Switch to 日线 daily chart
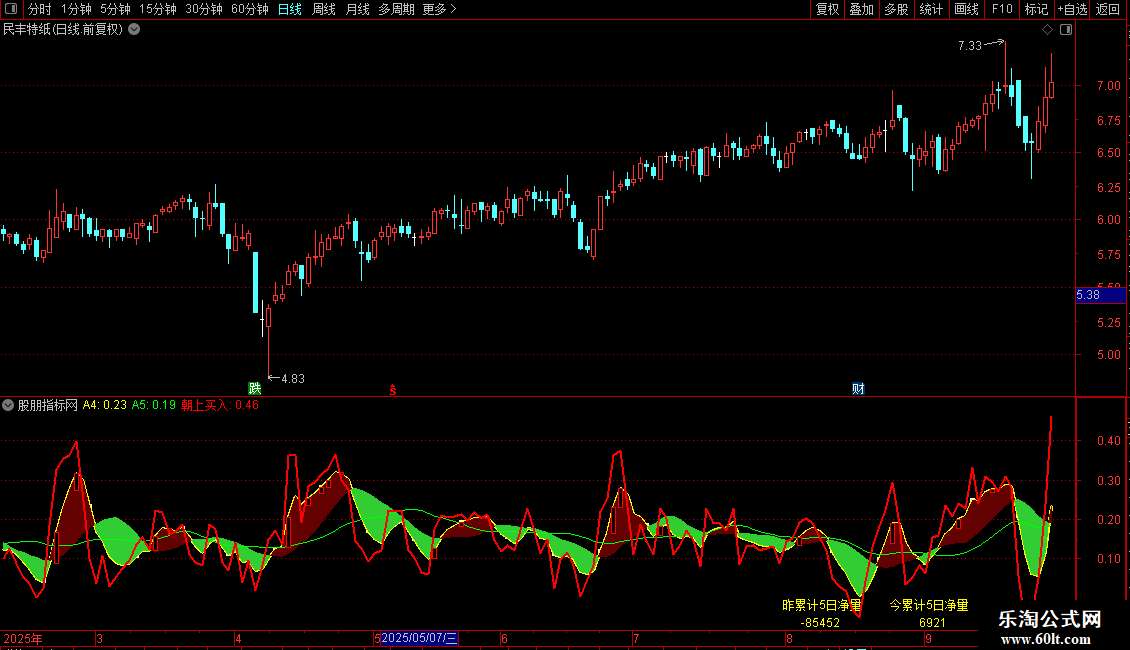The width and height of the screenshot is (1130, 650). 290,9
